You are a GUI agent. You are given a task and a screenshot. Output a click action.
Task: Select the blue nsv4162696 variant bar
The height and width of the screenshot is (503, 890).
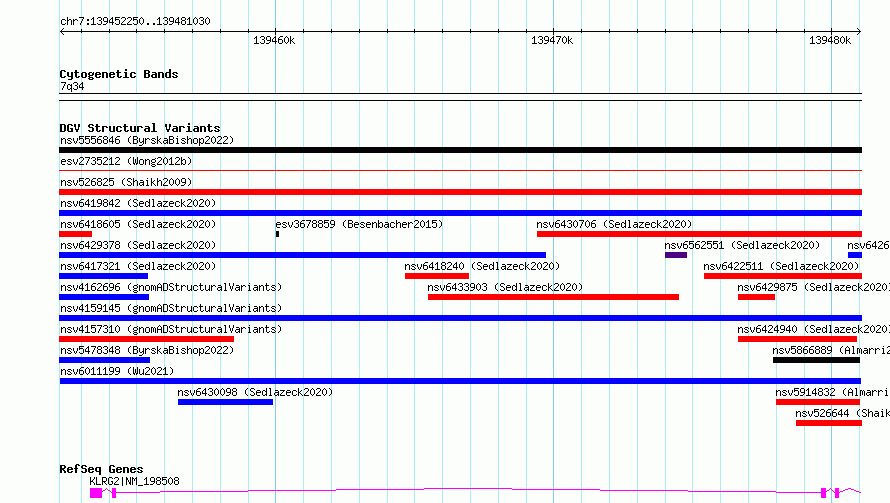[104, 297]
